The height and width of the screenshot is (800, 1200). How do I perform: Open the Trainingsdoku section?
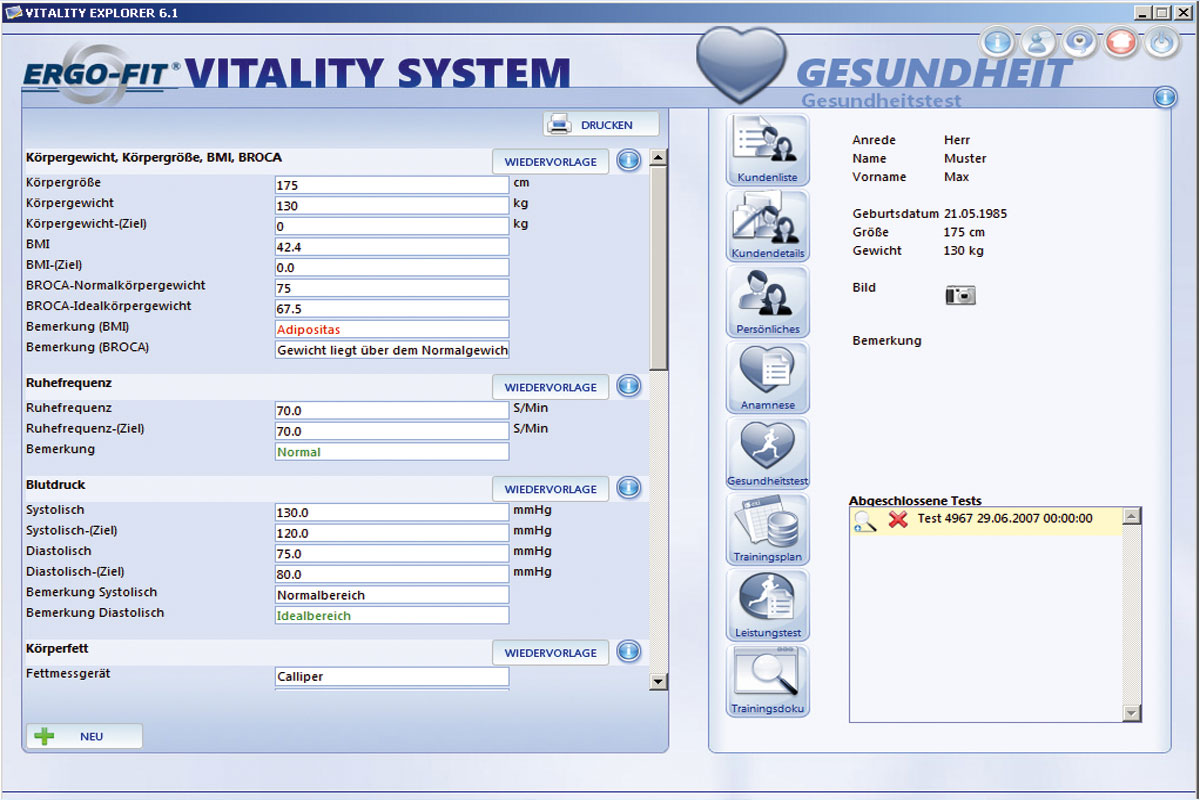point(767,682)
